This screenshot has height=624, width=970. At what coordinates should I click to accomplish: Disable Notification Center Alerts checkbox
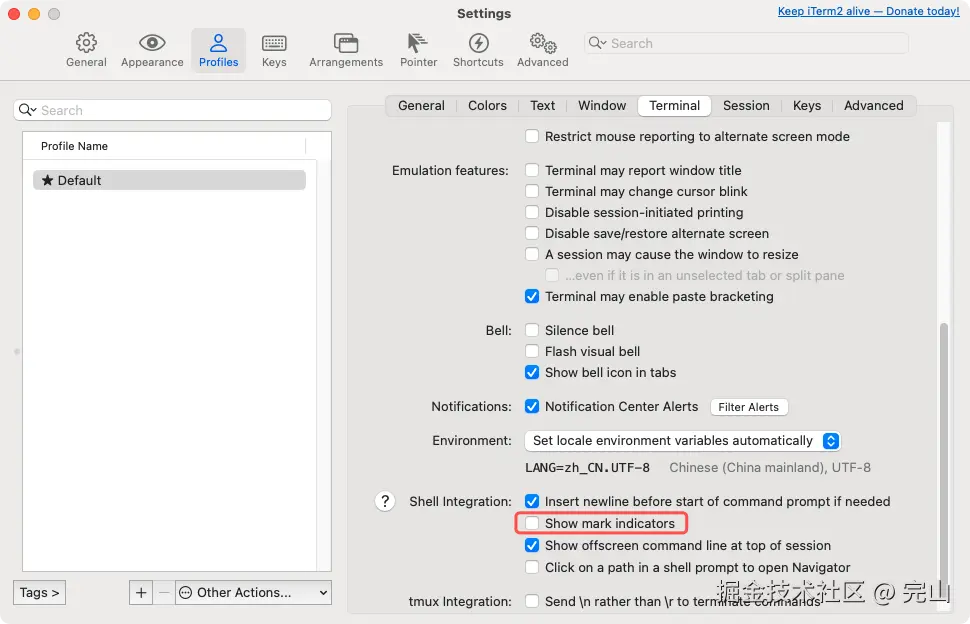click(x=531, y=406)
